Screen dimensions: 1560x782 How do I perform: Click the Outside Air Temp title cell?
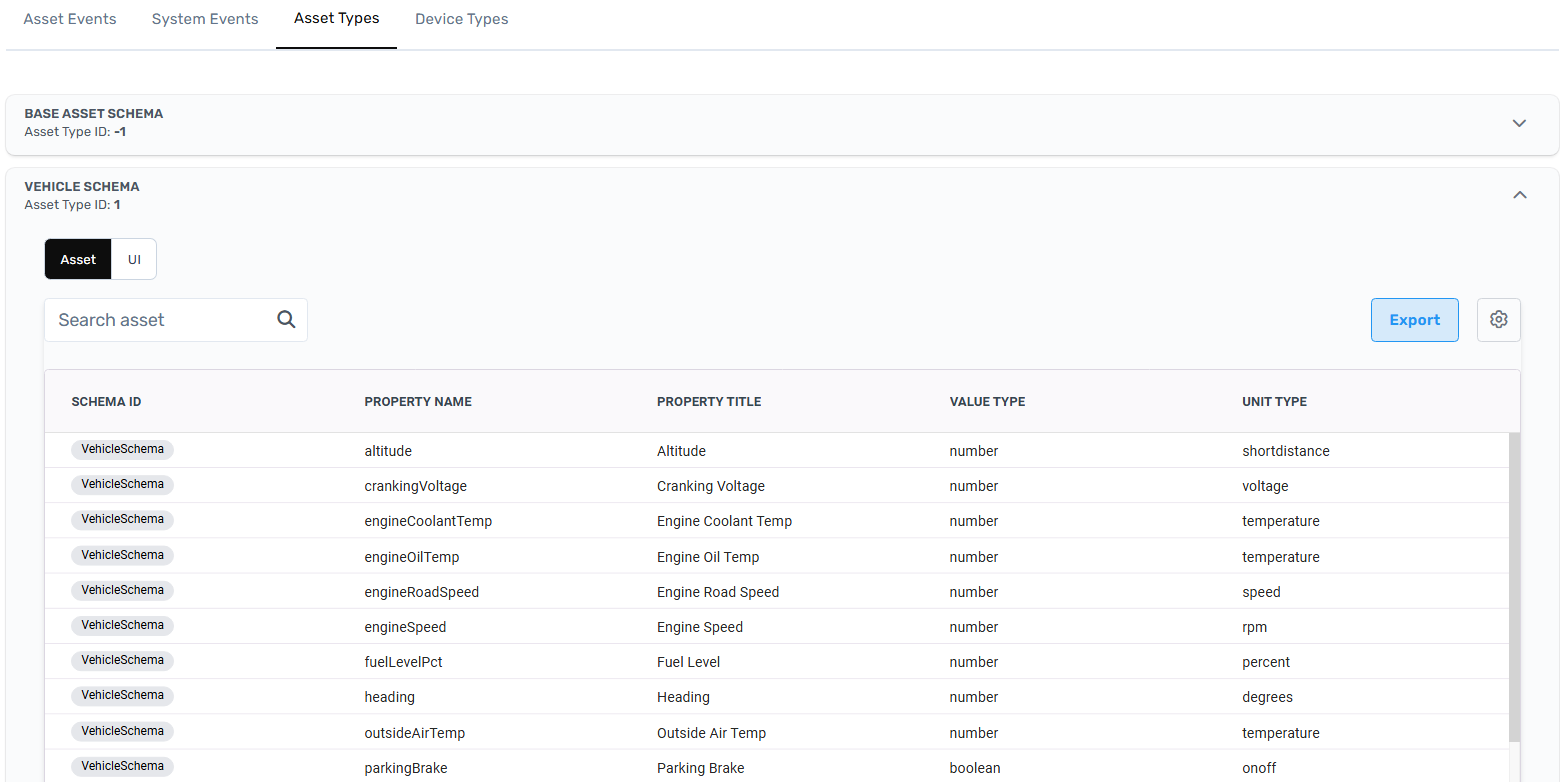coord(711,733)
